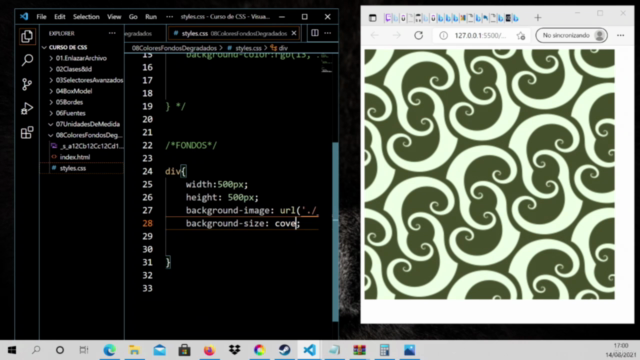Open the View menu
This screenshot has height=360, width=640.
(114, 17)
